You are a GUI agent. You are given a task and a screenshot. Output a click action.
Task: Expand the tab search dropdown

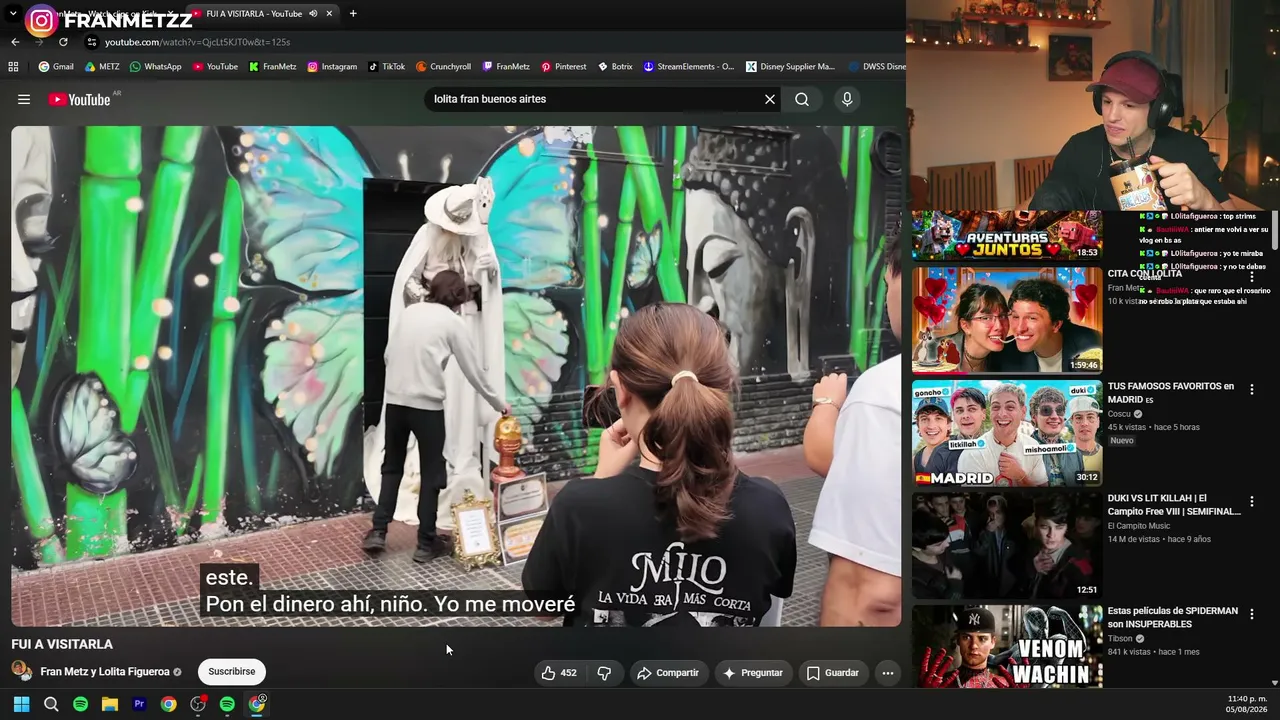(13, 14)
